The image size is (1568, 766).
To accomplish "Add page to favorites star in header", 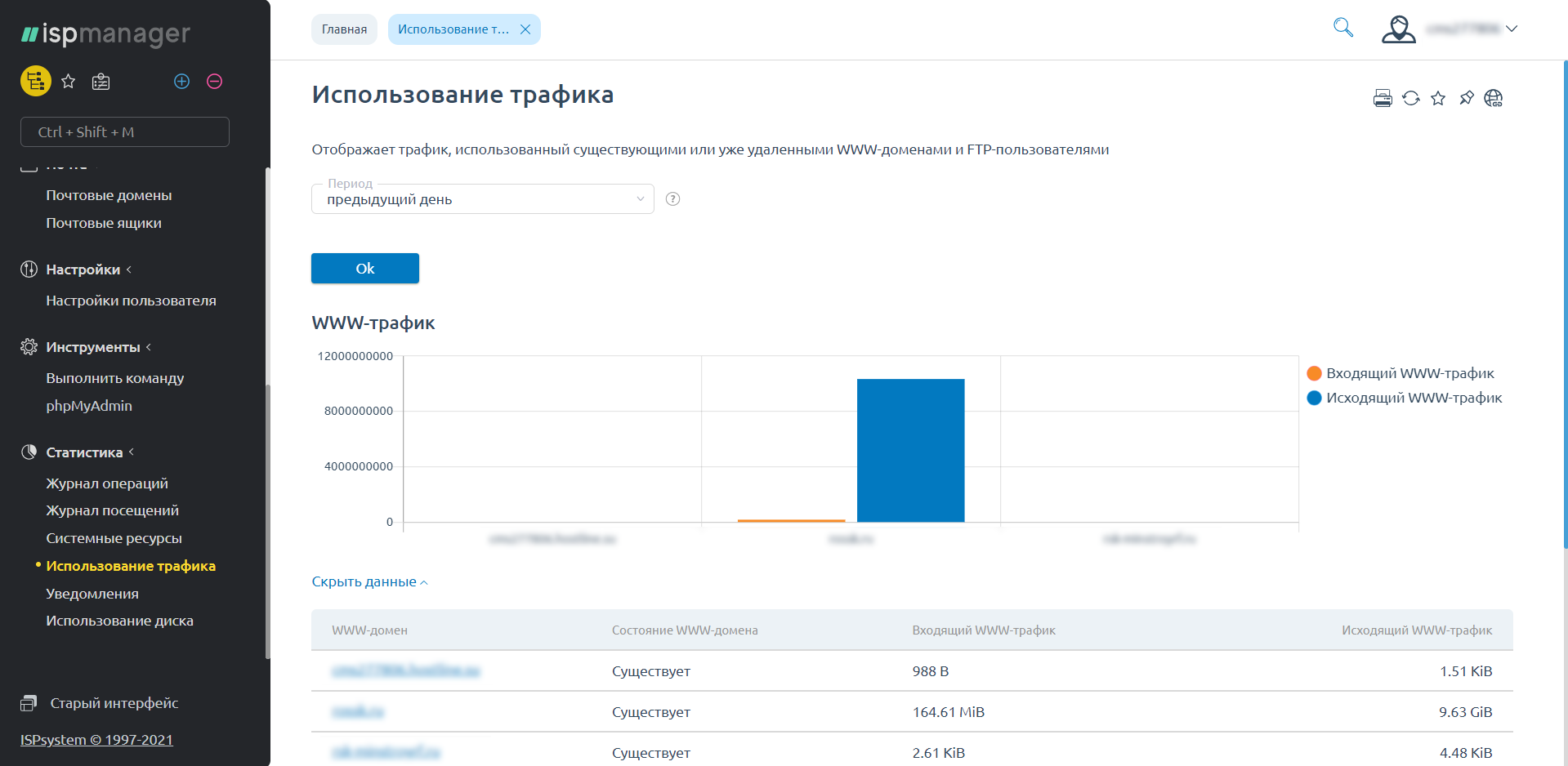I will 1438,99.
